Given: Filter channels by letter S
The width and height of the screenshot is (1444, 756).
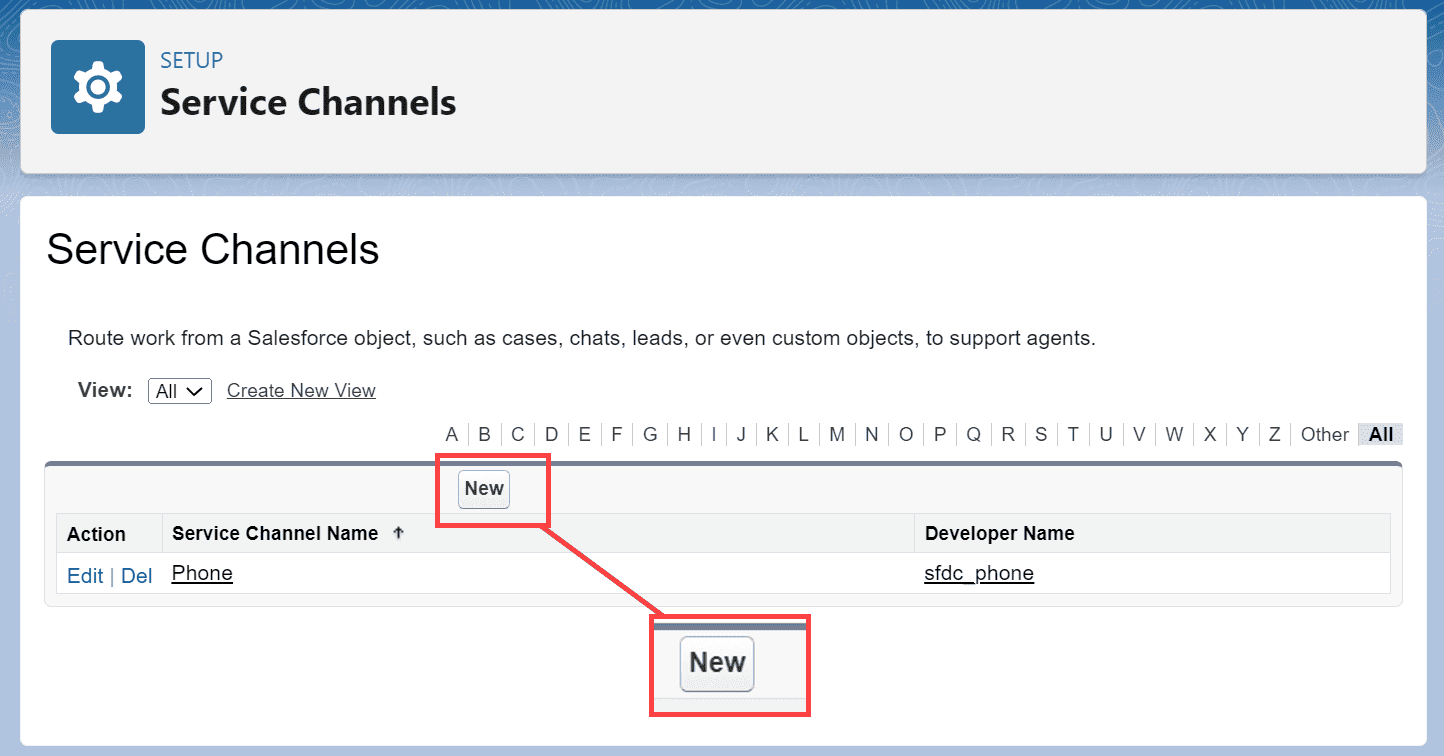Looking at the screenshot, I should tap(1040, 434).
